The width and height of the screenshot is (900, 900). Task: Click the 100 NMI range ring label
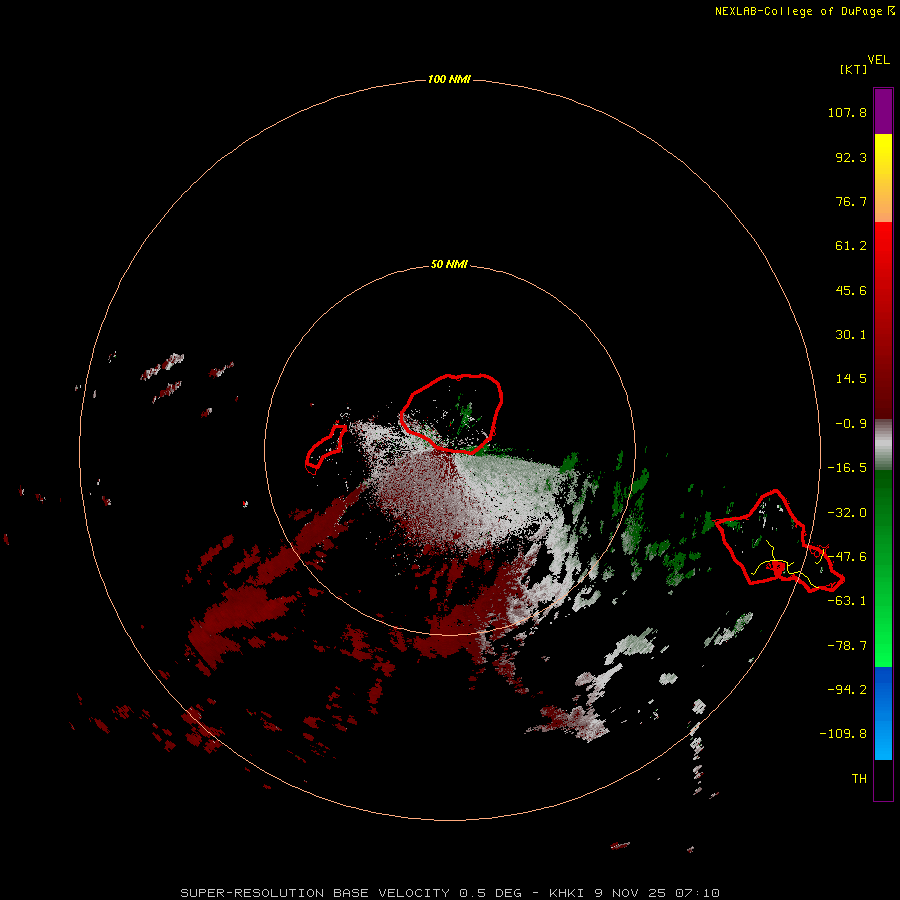[x=449, y=79]
